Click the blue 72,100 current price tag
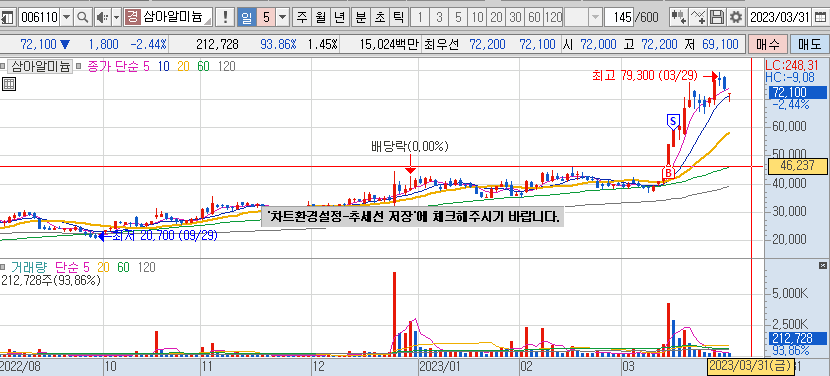 (x=797, y=93)
